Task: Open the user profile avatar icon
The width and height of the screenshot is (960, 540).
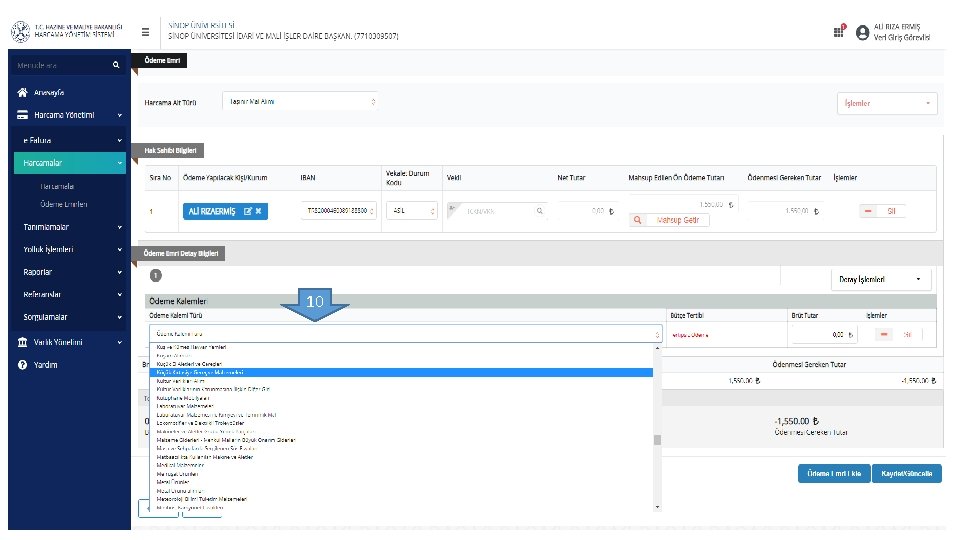Action: click(862, 32)
